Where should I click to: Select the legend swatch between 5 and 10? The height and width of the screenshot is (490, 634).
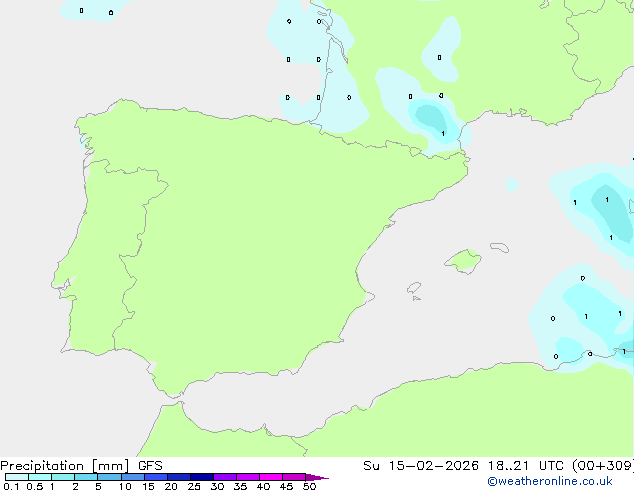pos(109,477)
